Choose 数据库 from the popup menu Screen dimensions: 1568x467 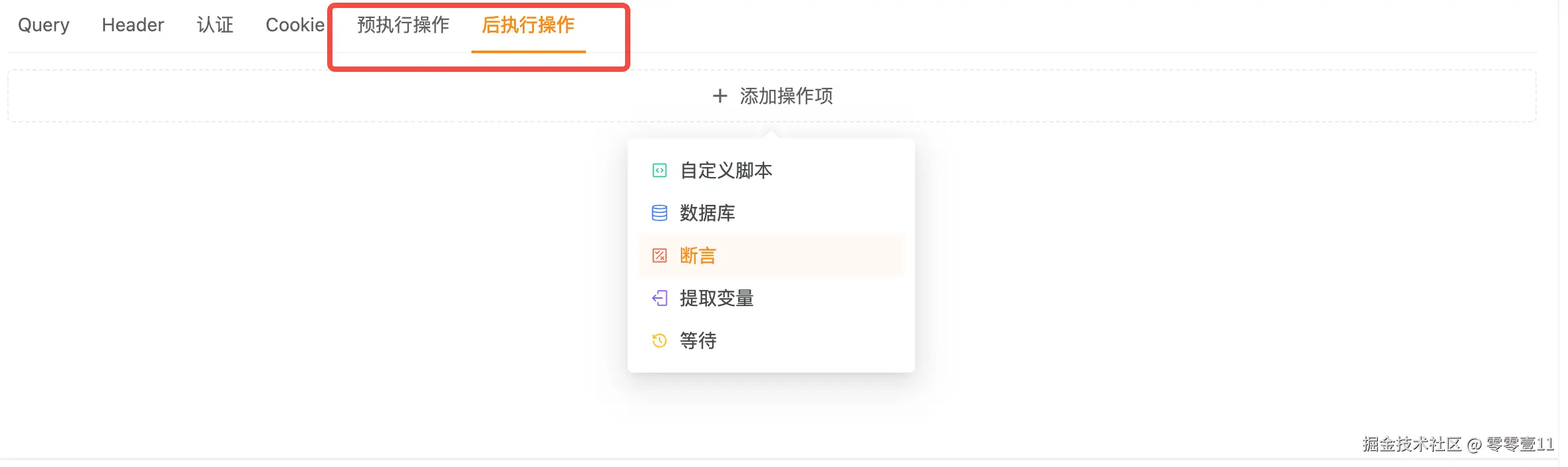pyautogui.click(x=708, y=213)
